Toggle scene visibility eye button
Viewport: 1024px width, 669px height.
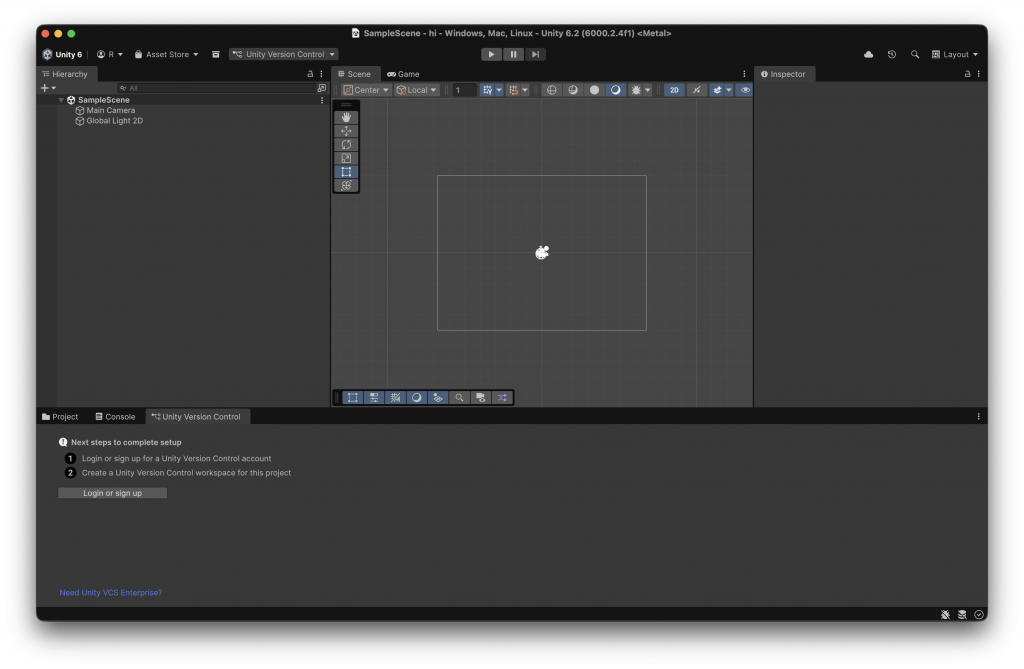(745, 90)
